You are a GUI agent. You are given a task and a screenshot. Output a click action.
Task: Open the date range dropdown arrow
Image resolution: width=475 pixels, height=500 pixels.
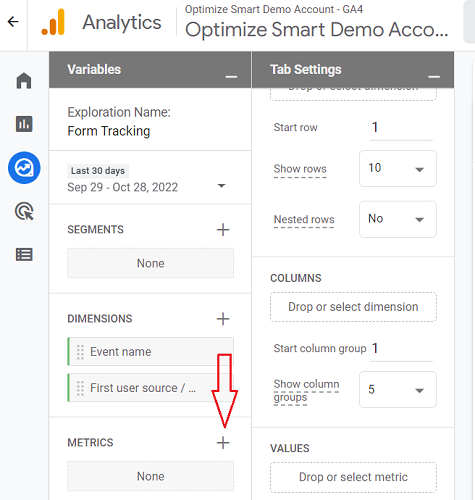[x=221, y=186]
